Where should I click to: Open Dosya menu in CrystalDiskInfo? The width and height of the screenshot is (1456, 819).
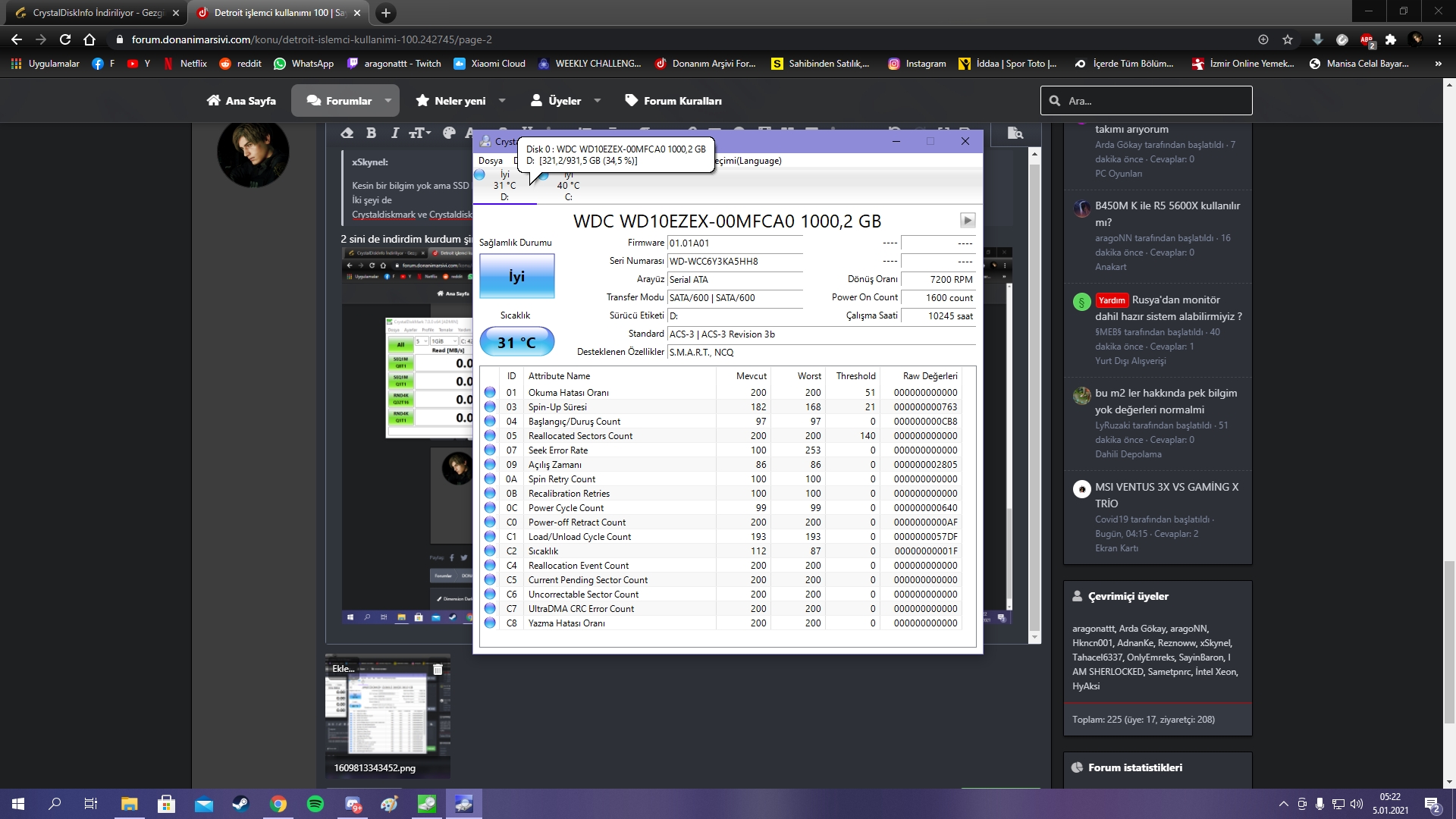pyautogui.click(x=490, y=161)
